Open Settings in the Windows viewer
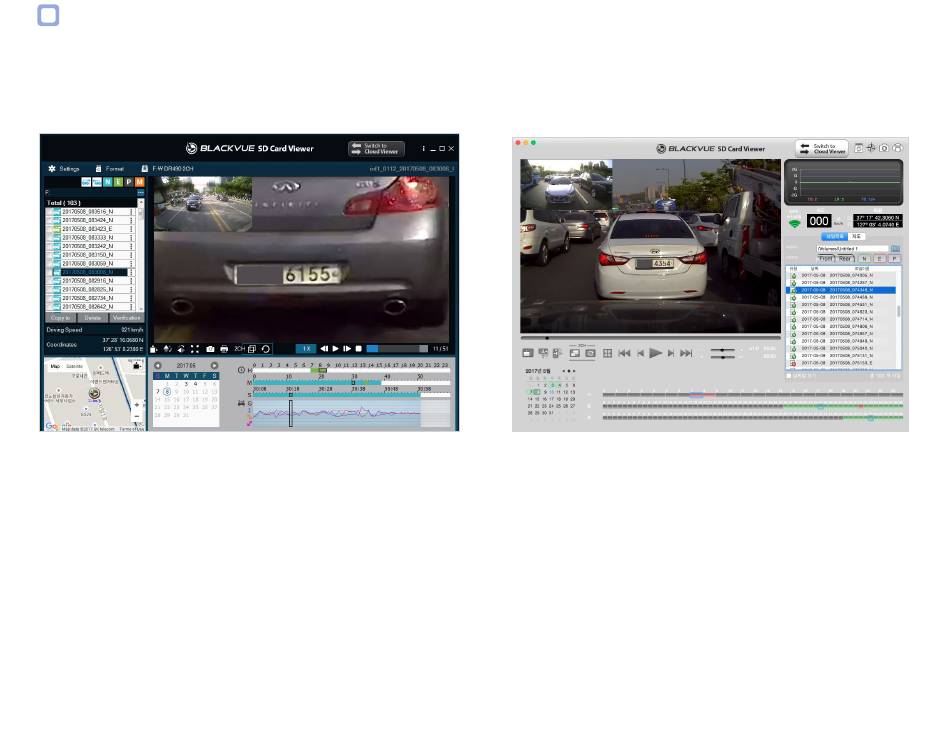This screenshot has height=738, width=950. pos(63,169)
